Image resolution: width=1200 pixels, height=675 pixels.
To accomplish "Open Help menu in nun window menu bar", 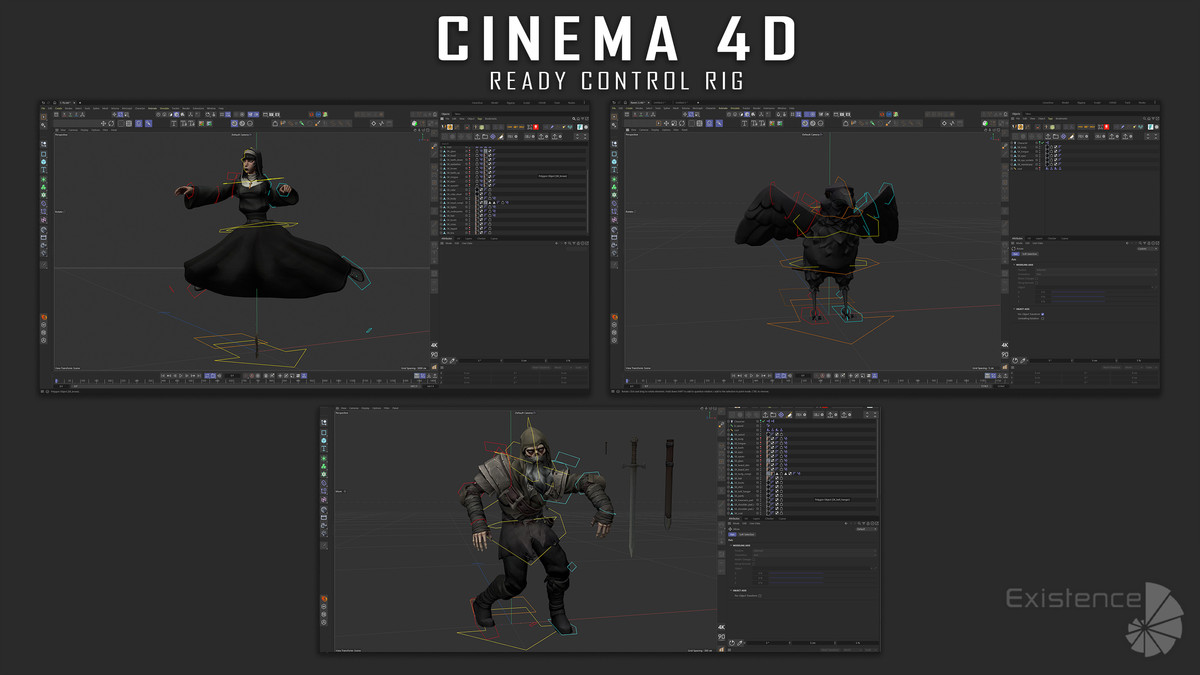I will (x=221, y=108).
